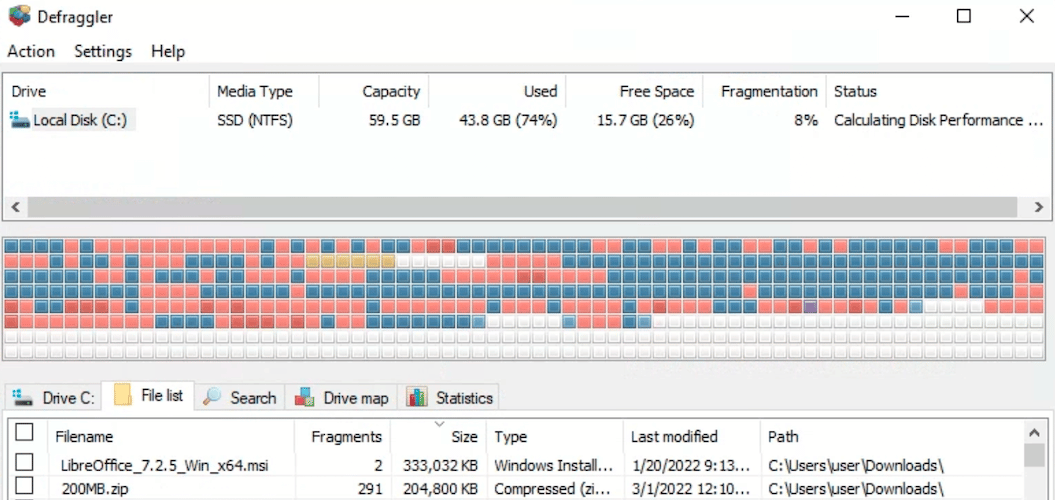Click the Drive C: tab icon
The width and height of the screenshot is (1055, 500).
(22, 398)
